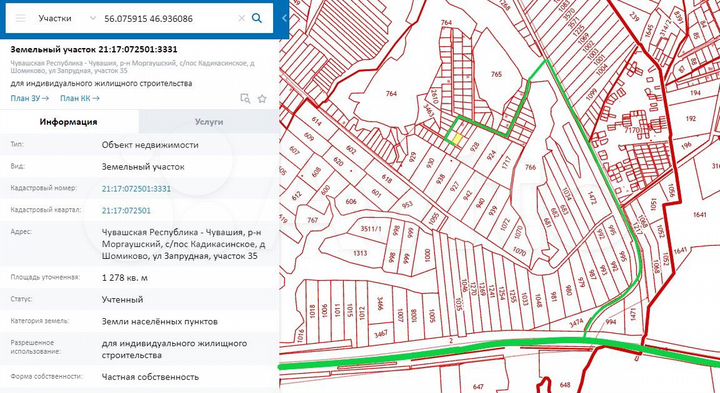The image size is (720, 393).
Task: Open cadastral number 21:17:072501:3331 link
Action: pos(136,189)
